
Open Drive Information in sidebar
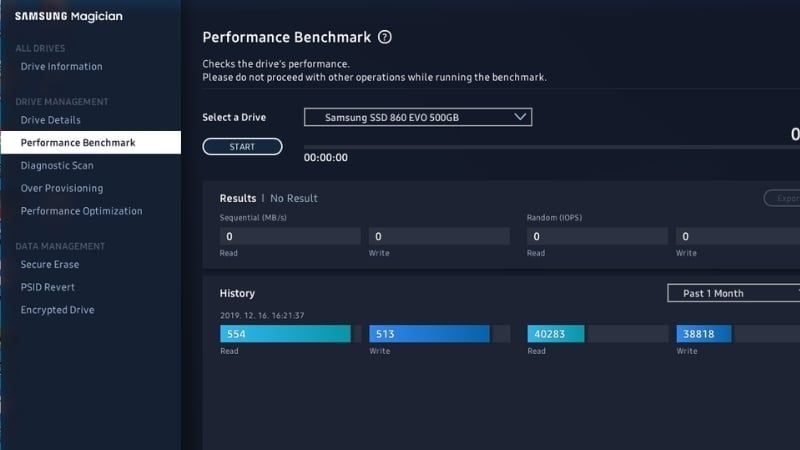coord(62,66)
